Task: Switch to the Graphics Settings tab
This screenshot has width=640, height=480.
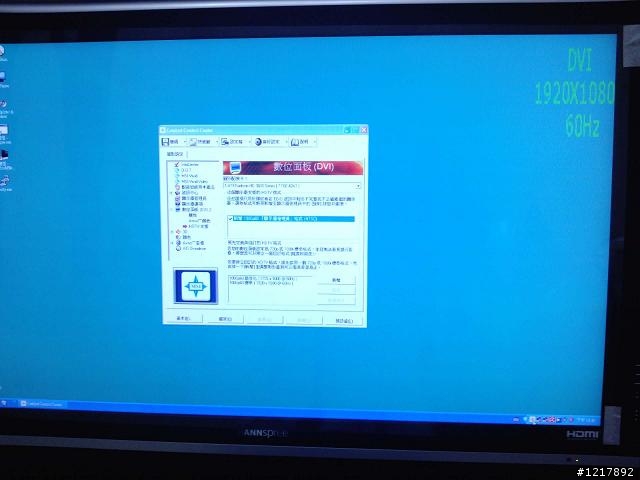Action: (x=175, y=154)
